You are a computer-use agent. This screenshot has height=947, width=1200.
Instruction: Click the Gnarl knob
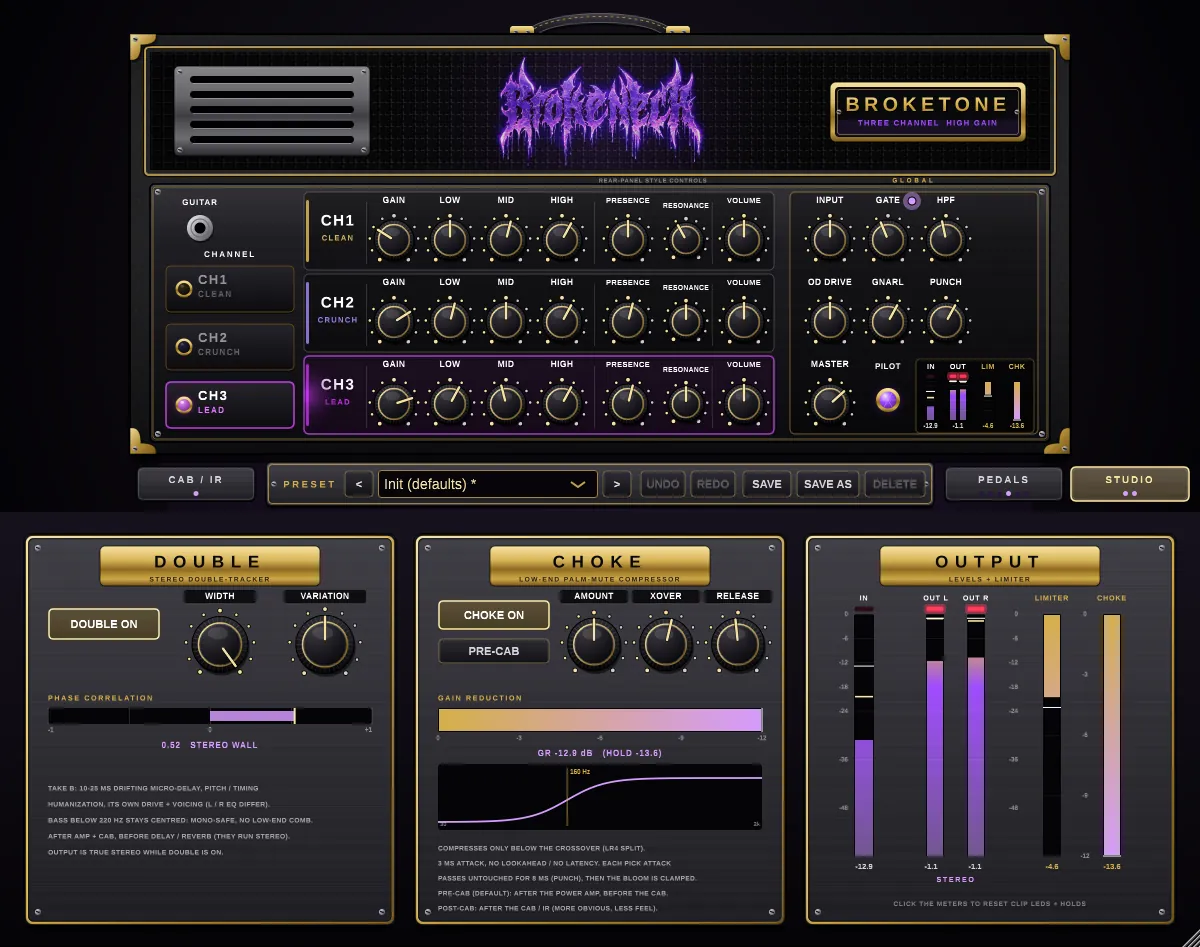click(x=888, y=322)
